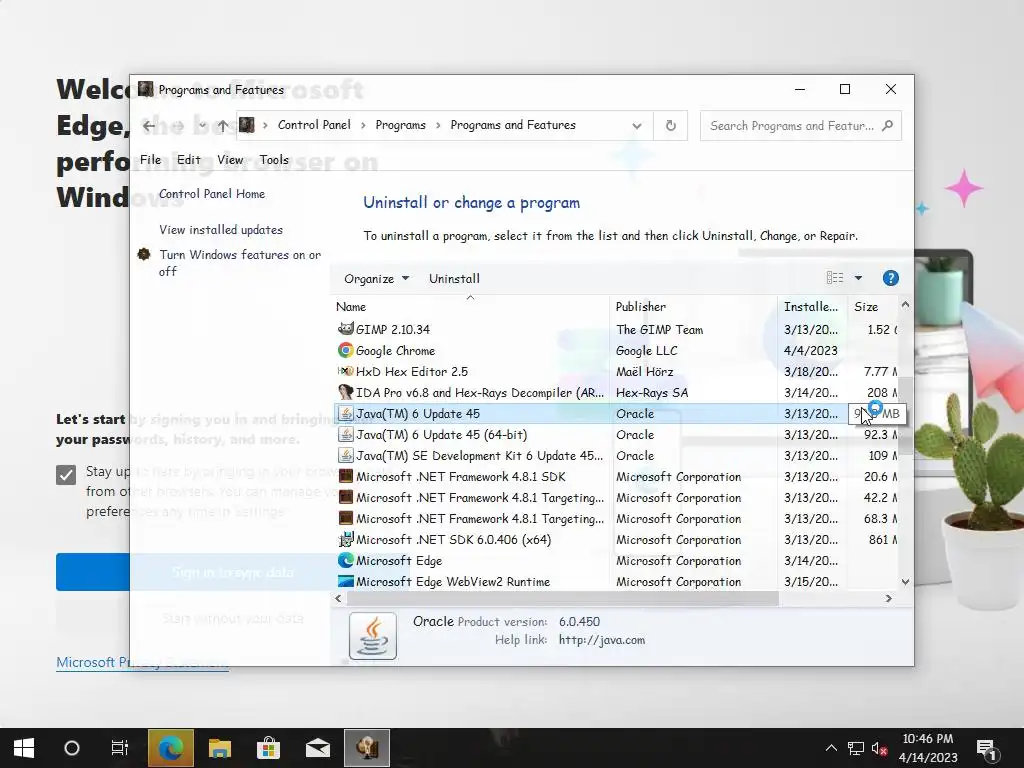Click the HxD Hex Editor 2.5 icon
The width and height of the screenshot is (1024, 768).
pos(345,371)
